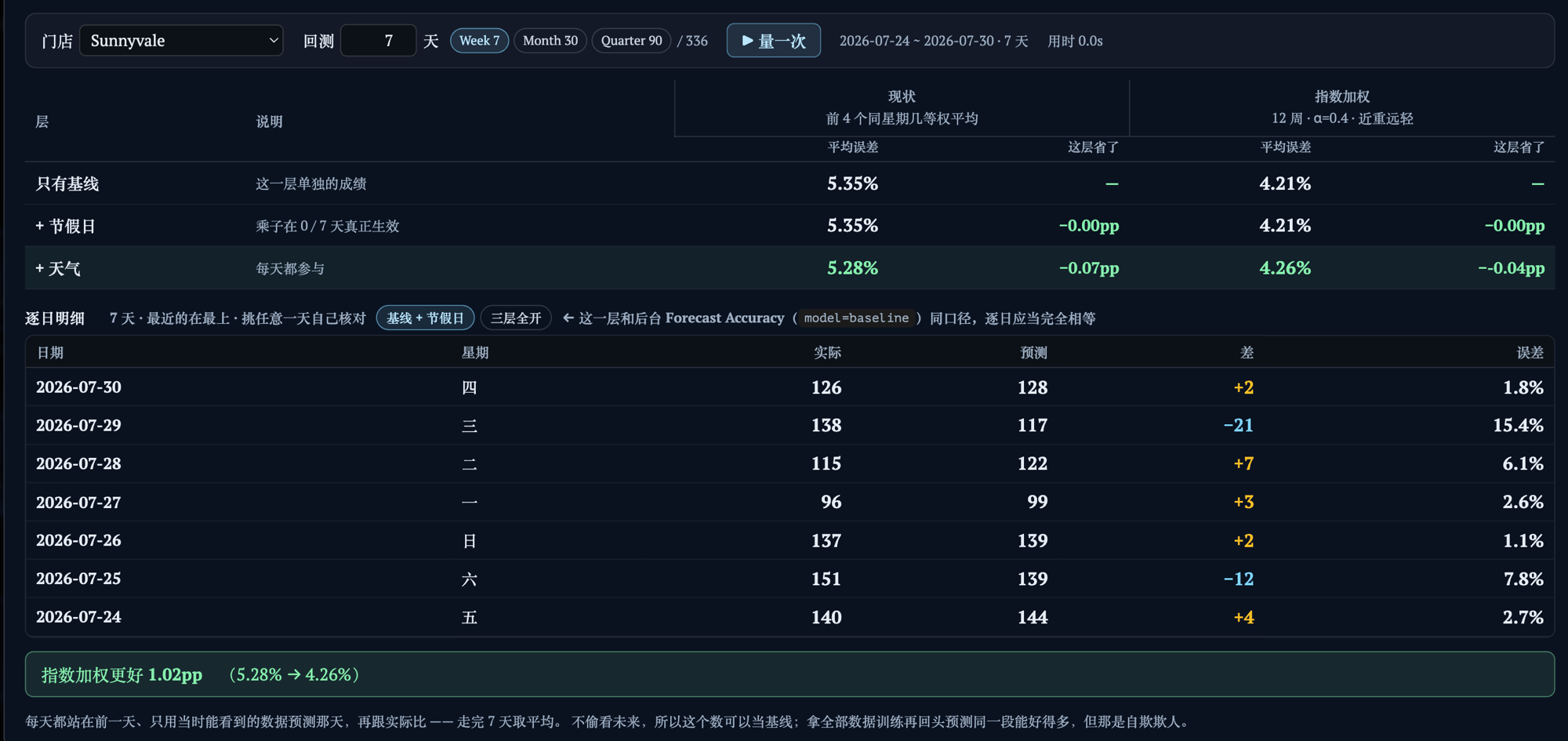Click the 这一层单独的成绩 description text
The height and width of the screenshot is (741, 1568).
coord(311,183)
